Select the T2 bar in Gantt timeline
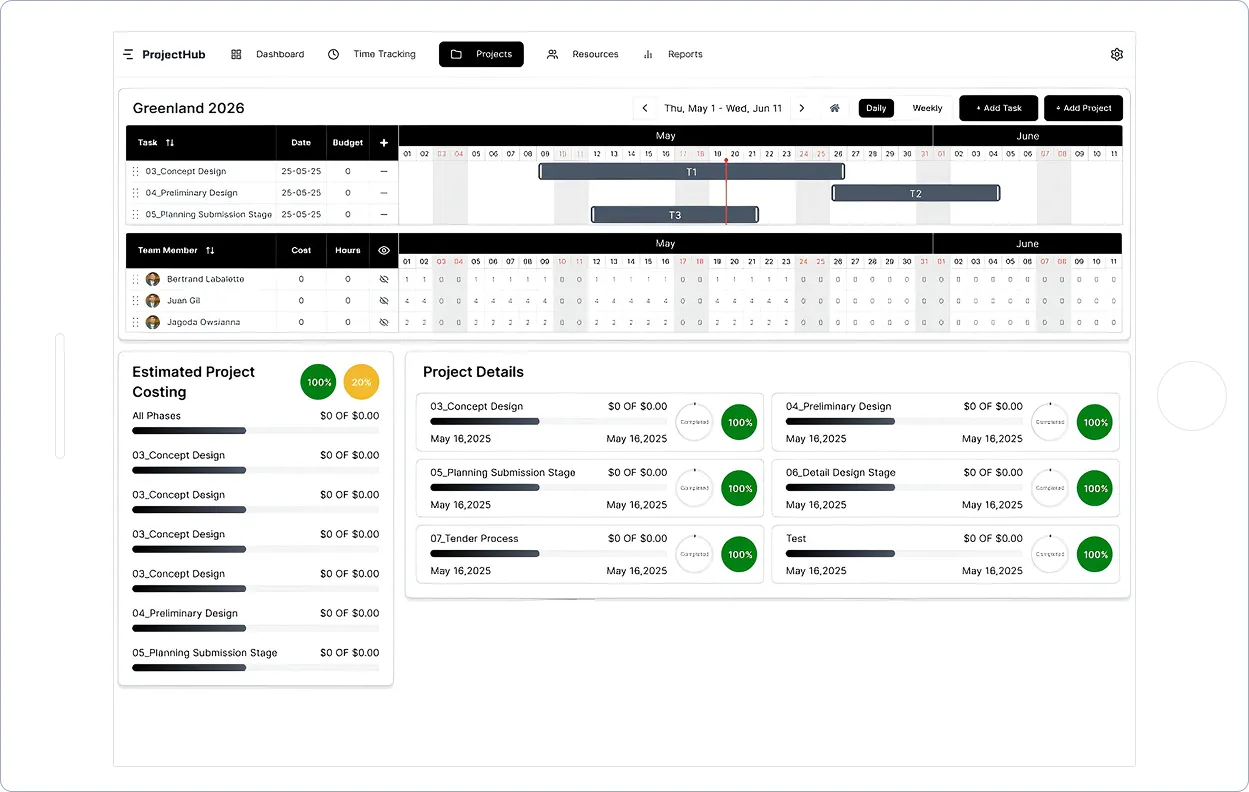 (x=915, y=193)
